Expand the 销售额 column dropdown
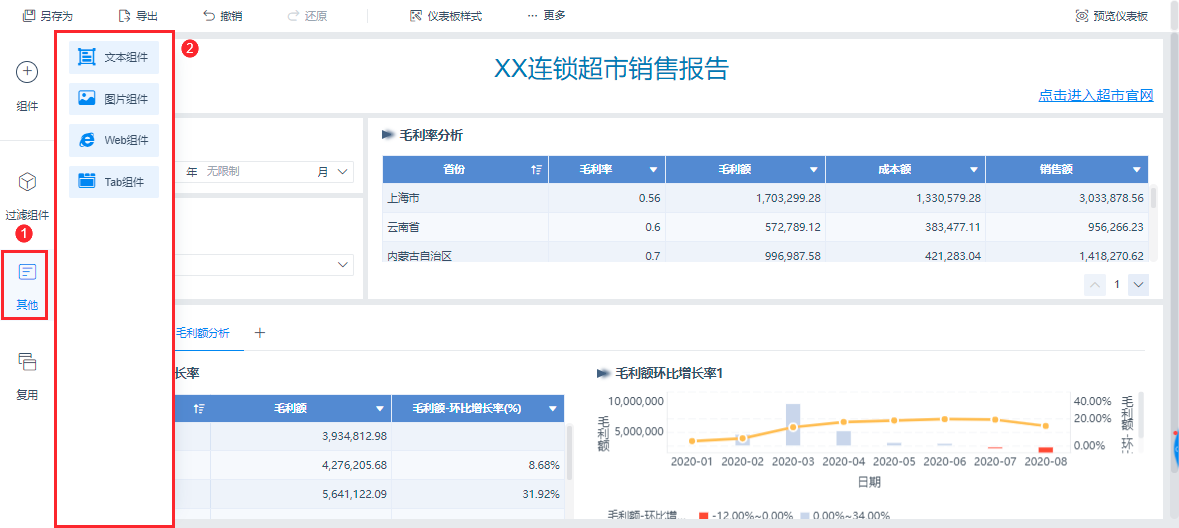 tap(1136, 170)
